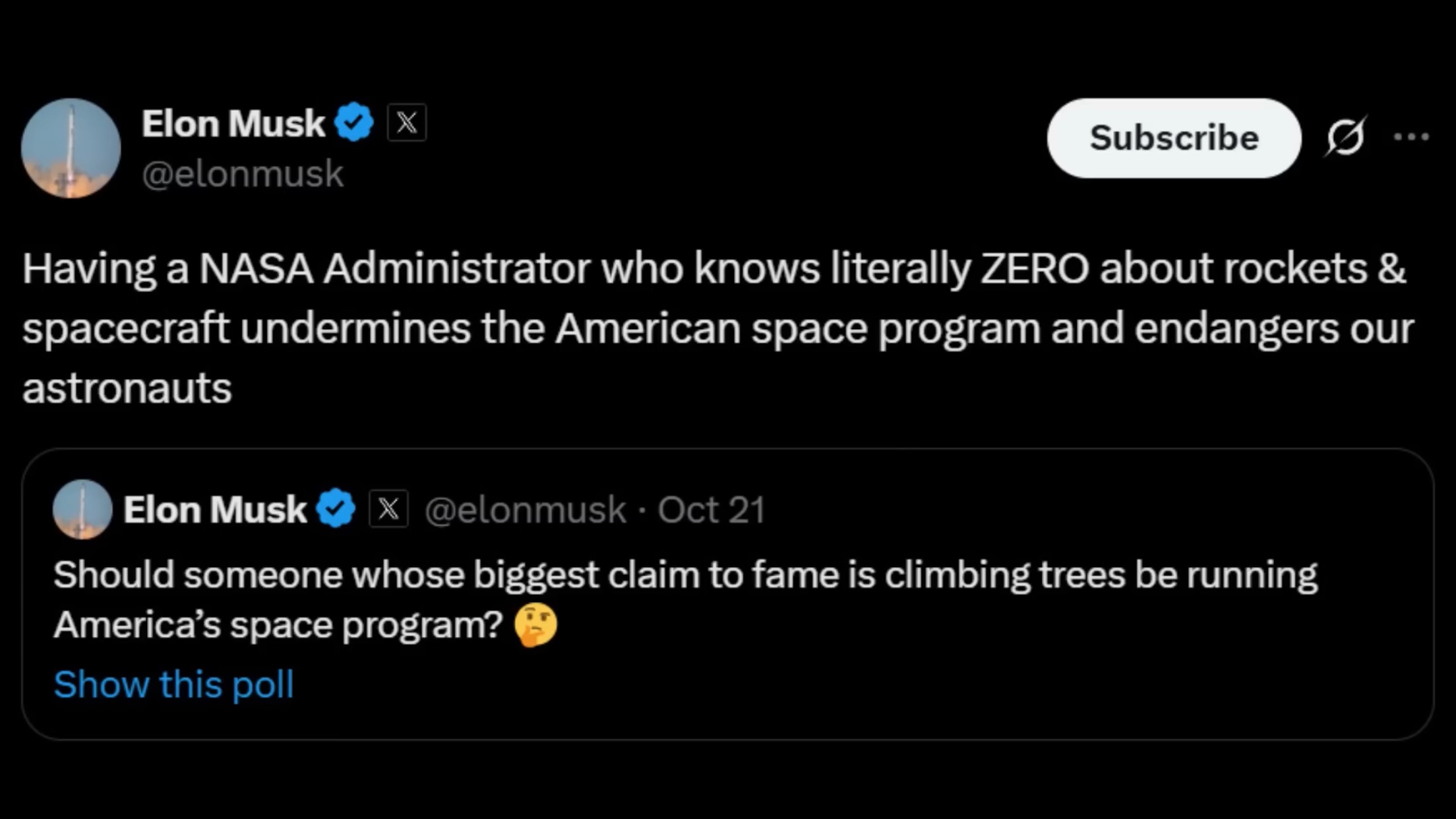Image resolution: width=1456 pixels, height=819 pixels.
Task: Click the verified badge in quoted post
Action: click(x=336, y=508)
